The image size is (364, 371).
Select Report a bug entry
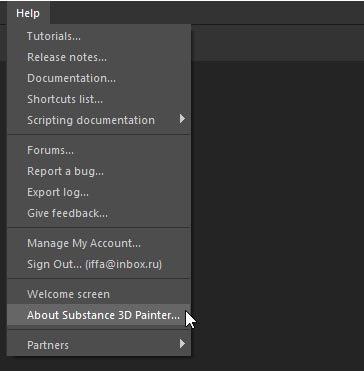(x=99, y=171)
